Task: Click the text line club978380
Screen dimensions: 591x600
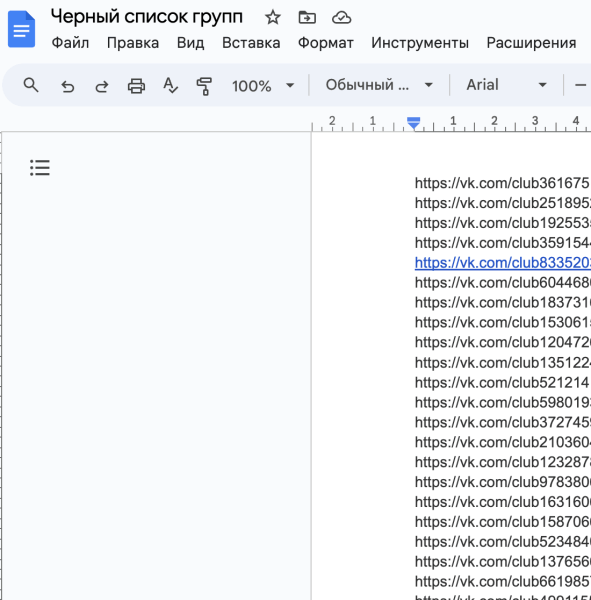Action: click(x=503, y=482)
